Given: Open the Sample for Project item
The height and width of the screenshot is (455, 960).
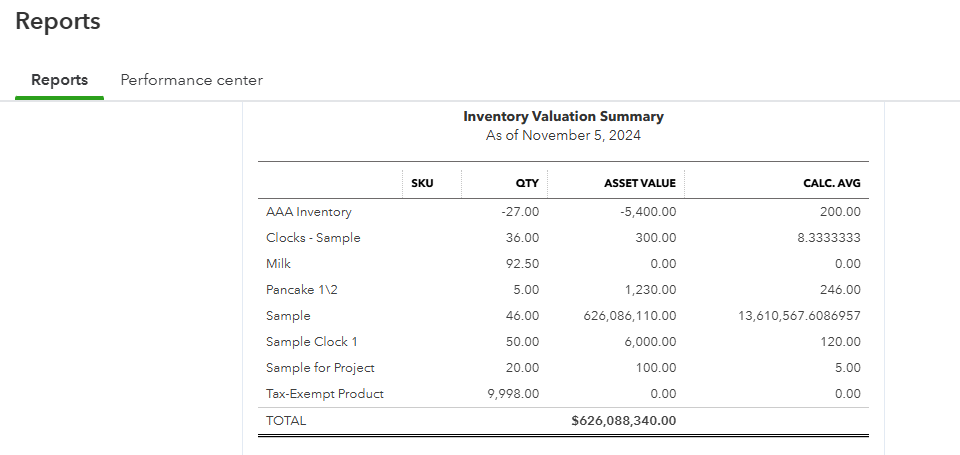Looking at the screenshot, I should (320, 368).
